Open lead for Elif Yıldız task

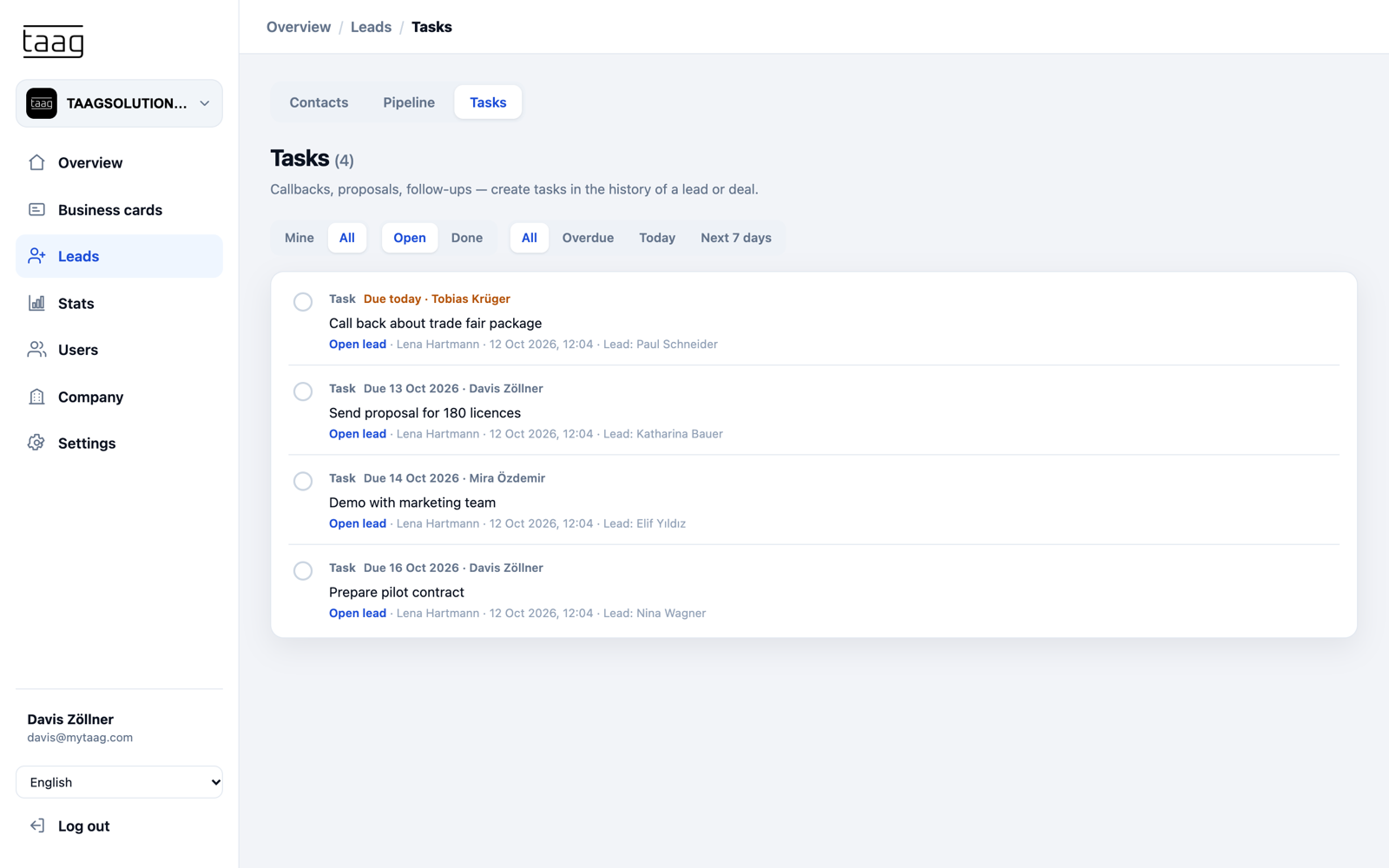(358, 523)
